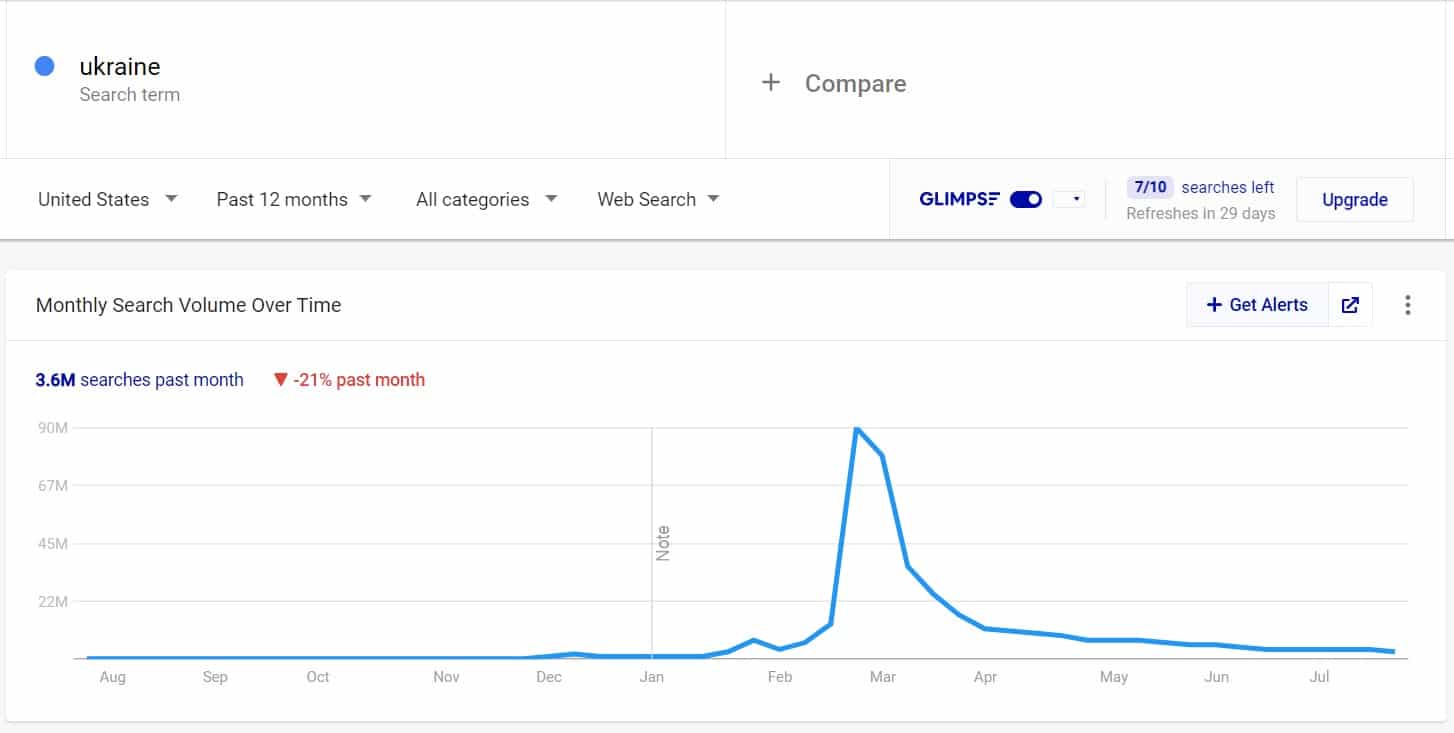Open the Web Search type dropdown
This screenshot has height=733, width=1454.
[x=658, y=199]
